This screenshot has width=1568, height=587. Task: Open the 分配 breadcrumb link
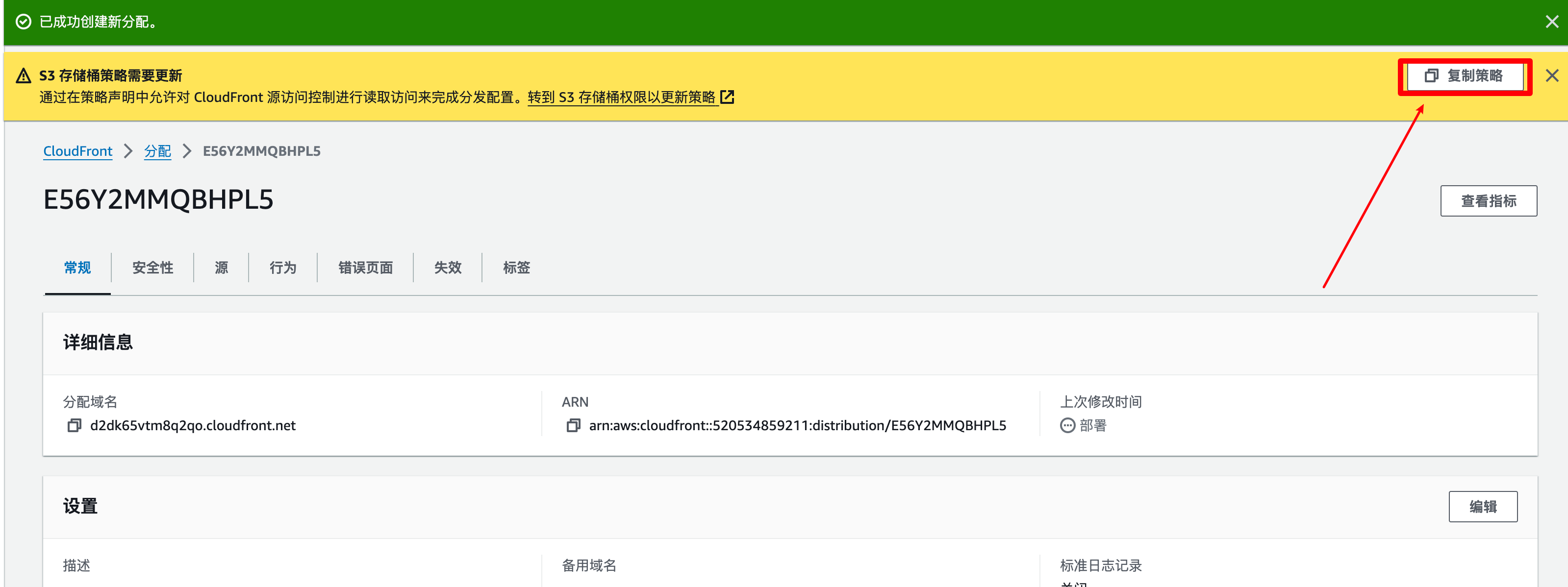(x=157, y=151)
